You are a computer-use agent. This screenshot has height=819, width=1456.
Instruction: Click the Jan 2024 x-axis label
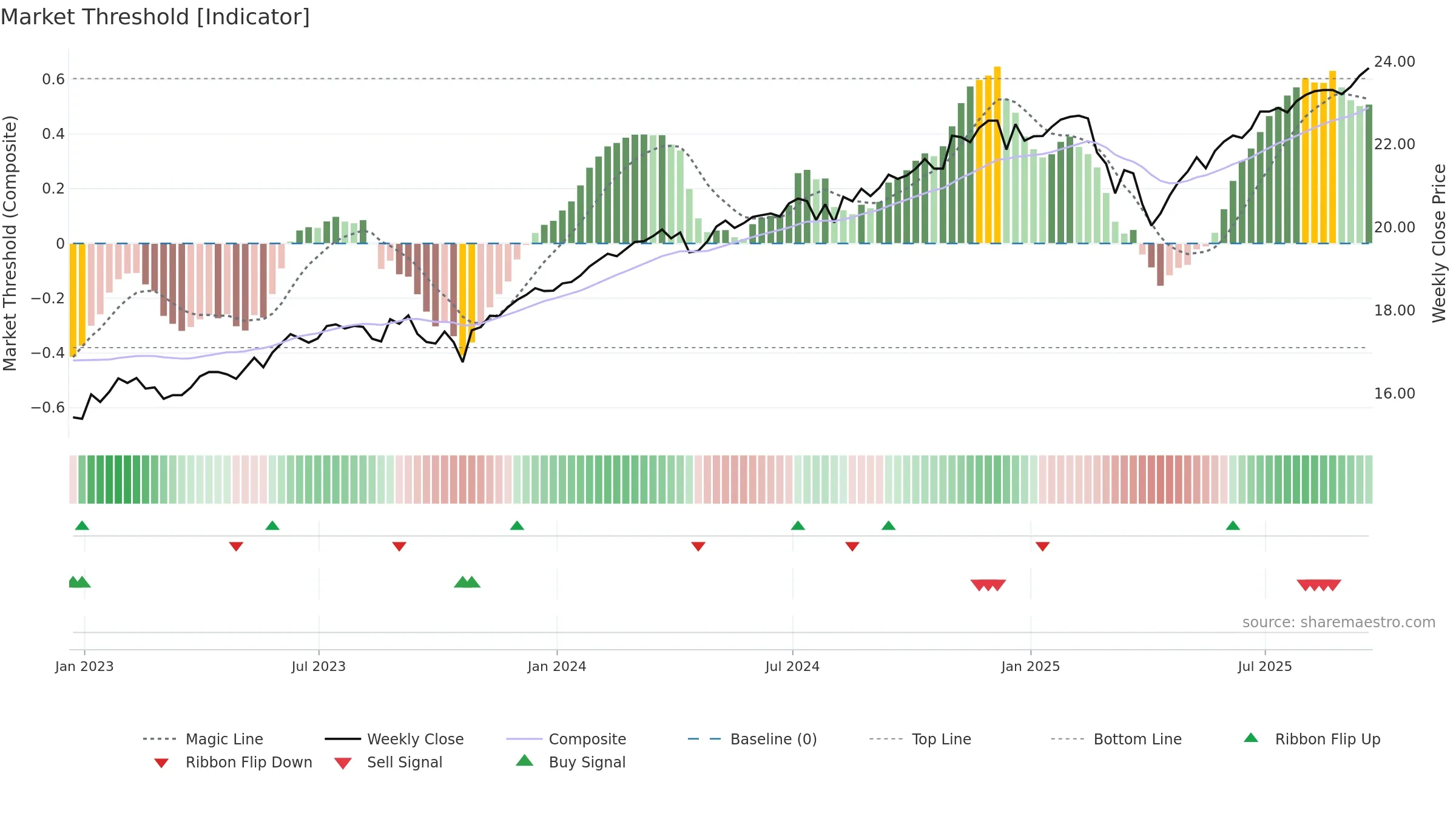tap(557, 667)
